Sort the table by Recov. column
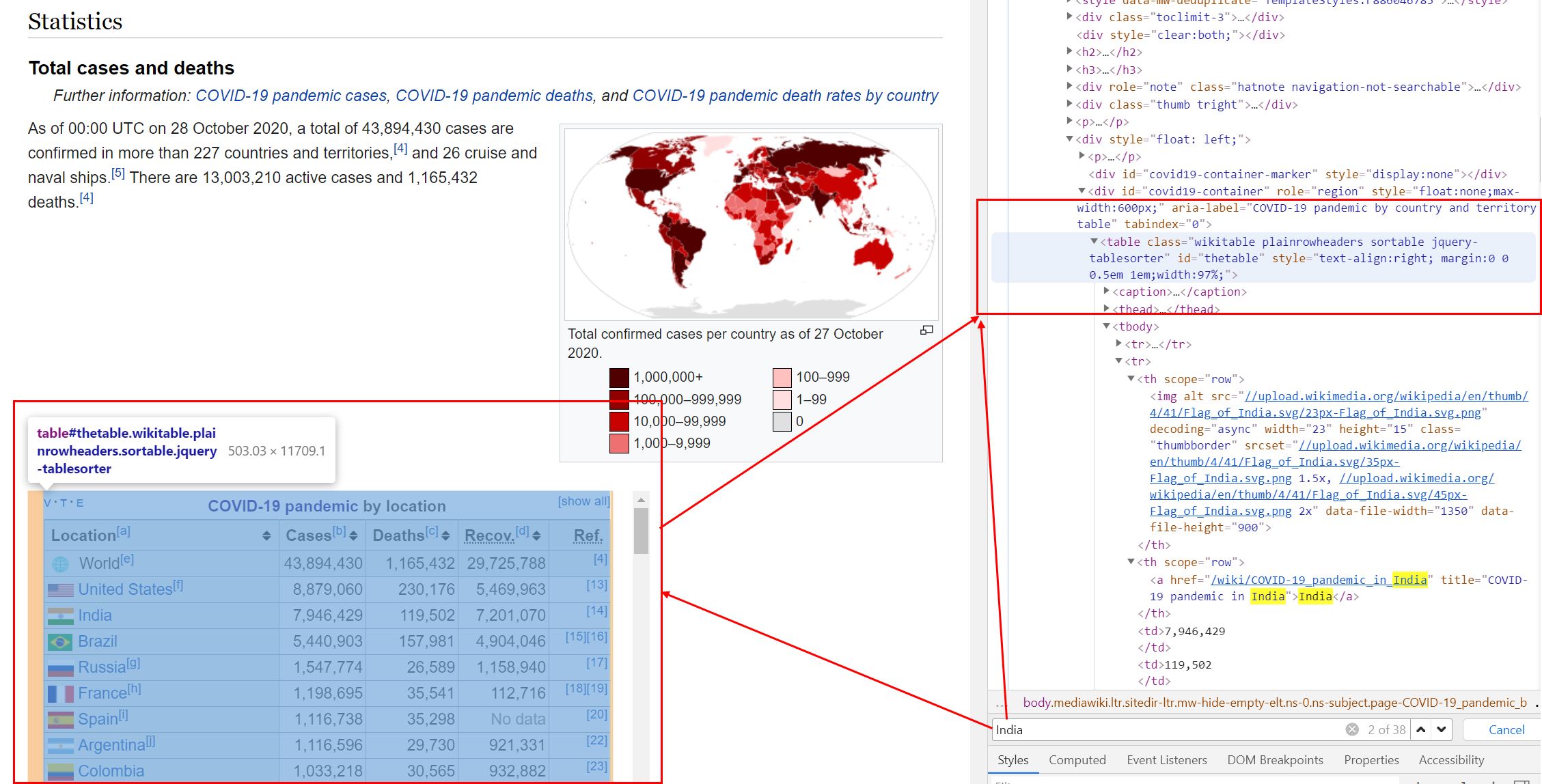The height and width of the screenshot is (784, 1542). (536, 536)
